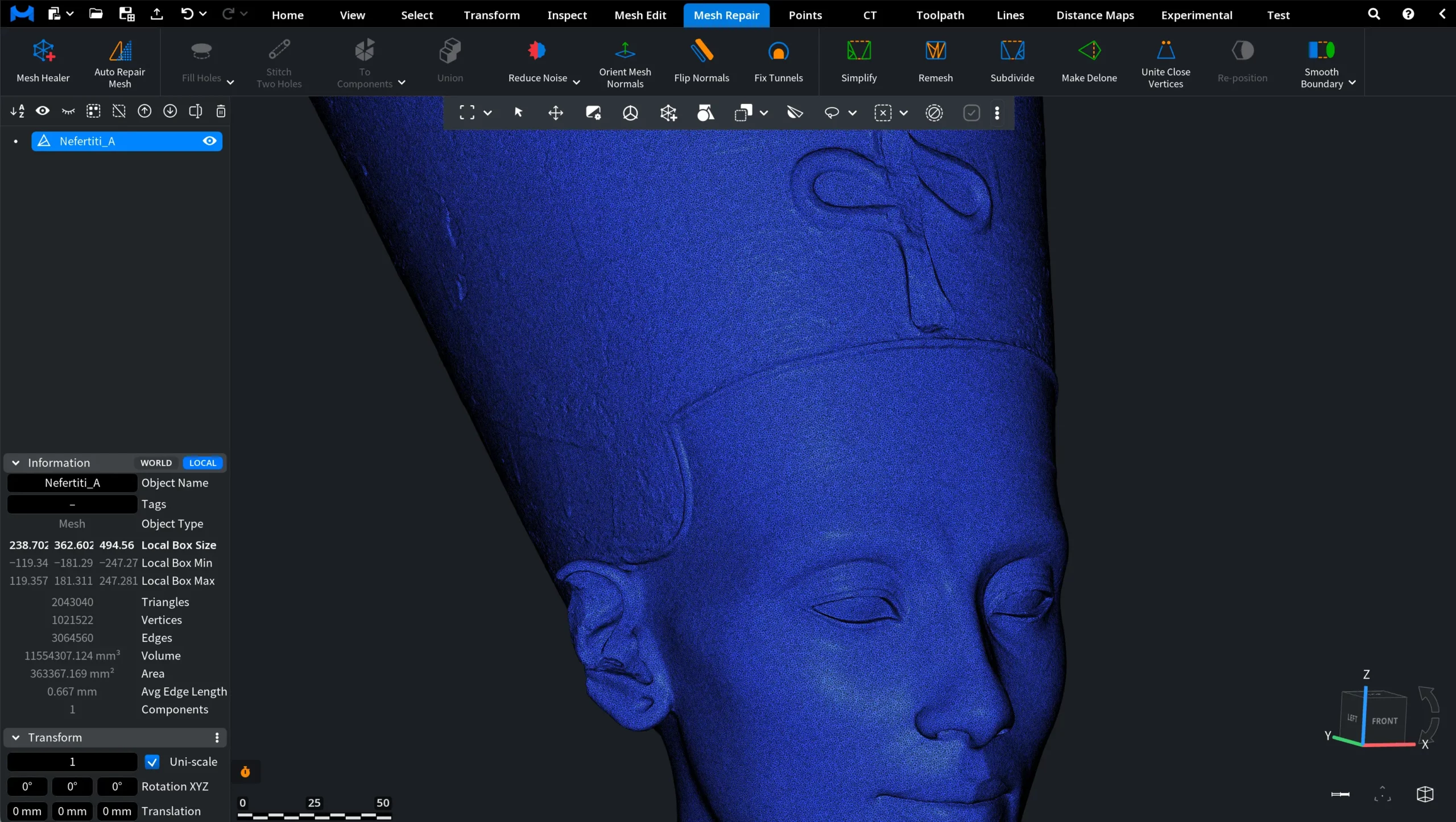1456x822 pixels.
Task: Collapse the Information panel
Action: (x=16, y=463)
